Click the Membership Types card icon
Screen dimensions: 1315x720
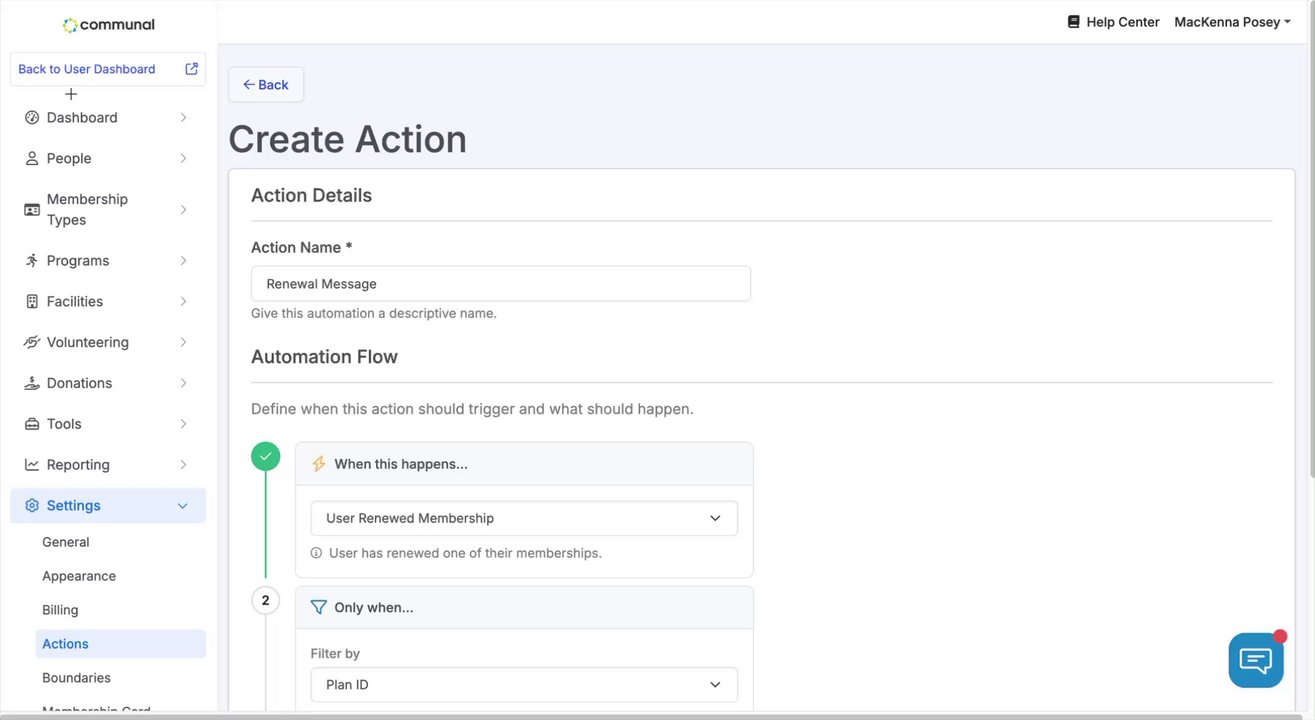point(32,210)
